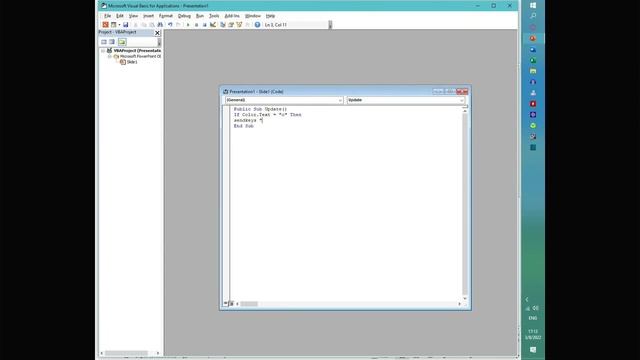This screenshot has height=360, width=640.
Task: Click the Copy toolbar icon
Action: [x=144, y=25]
